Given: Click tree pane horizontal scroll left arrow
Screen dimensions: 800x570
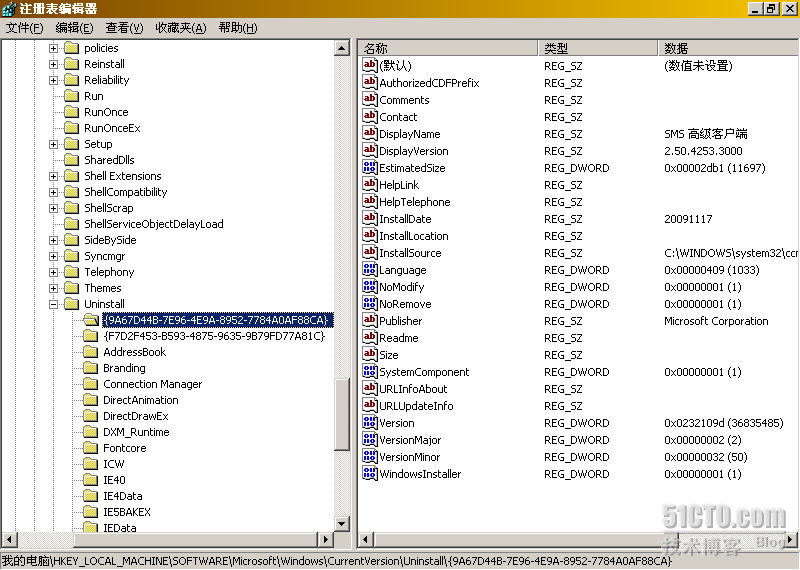Looking at the screenshot, I should (10, 539).
